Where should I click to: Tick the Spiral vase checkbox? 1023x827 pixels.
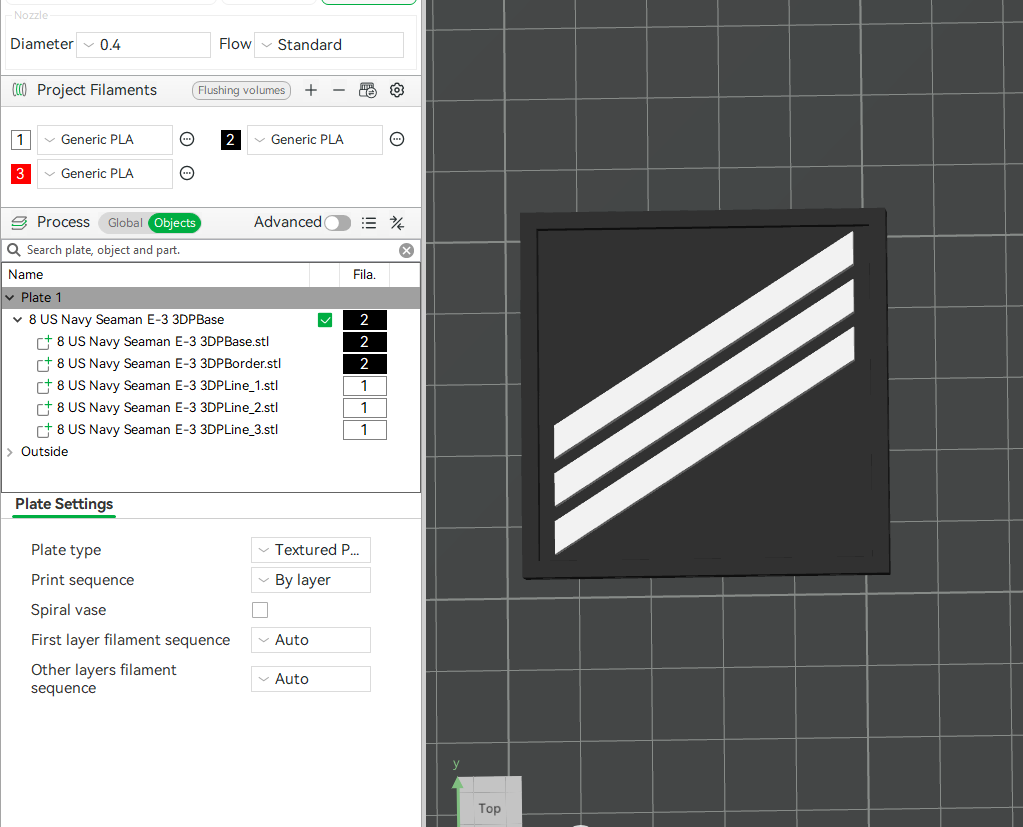click(x=260, y=609)
